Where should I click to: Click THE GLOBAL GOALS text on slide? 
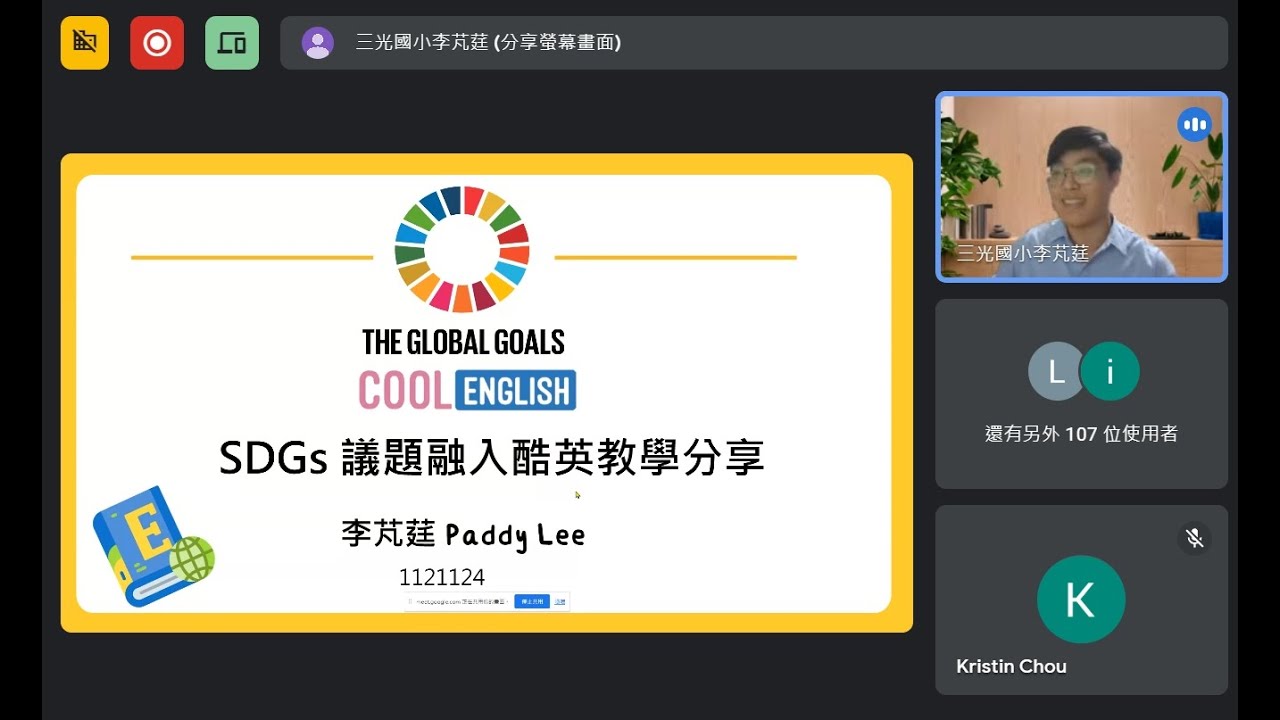point(463,343)
